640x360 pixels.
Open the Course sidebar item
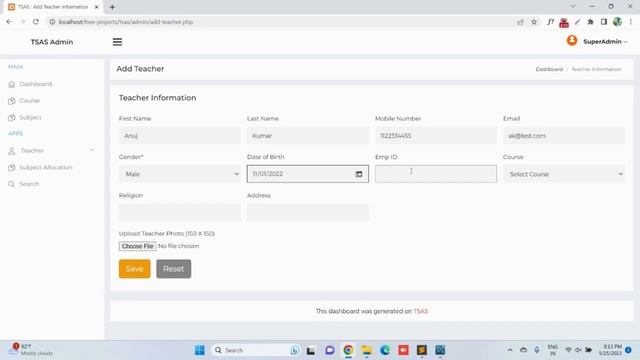29,101
